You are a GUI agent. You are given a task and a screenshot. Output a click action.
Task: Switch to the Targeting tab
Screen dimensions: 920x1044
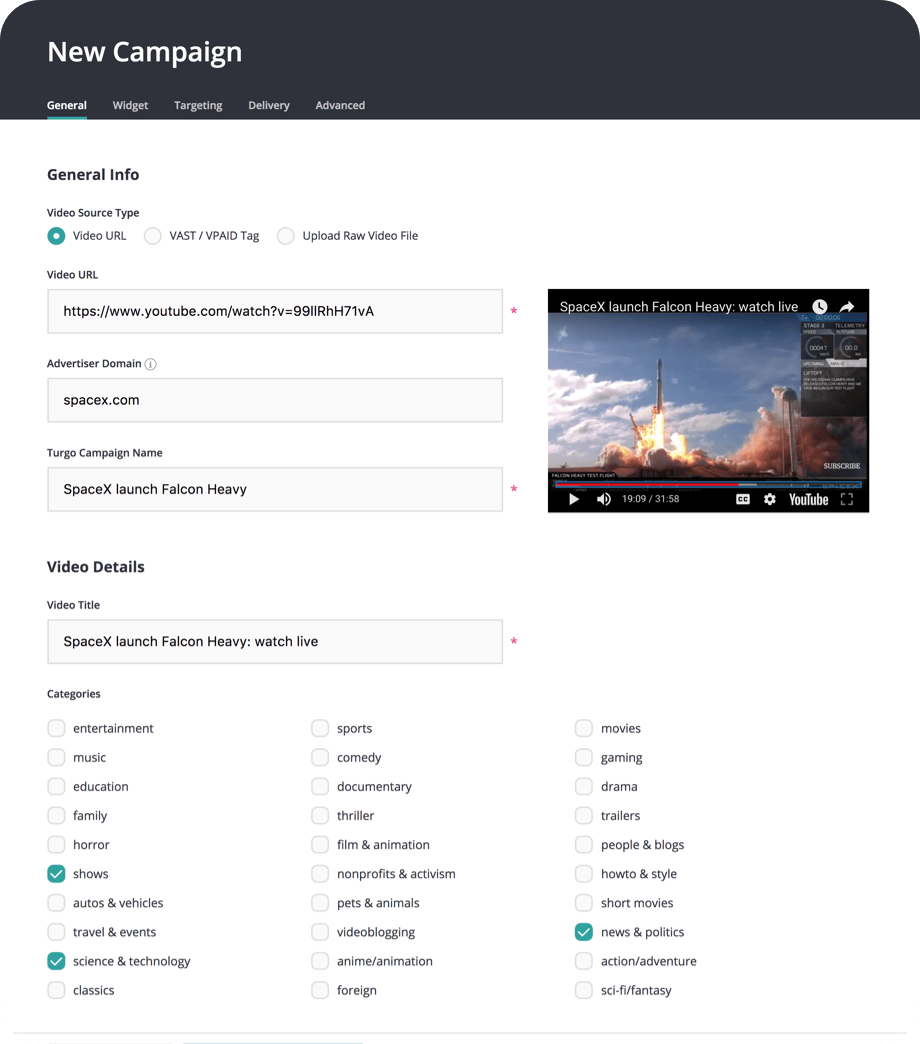coord(198,105)
